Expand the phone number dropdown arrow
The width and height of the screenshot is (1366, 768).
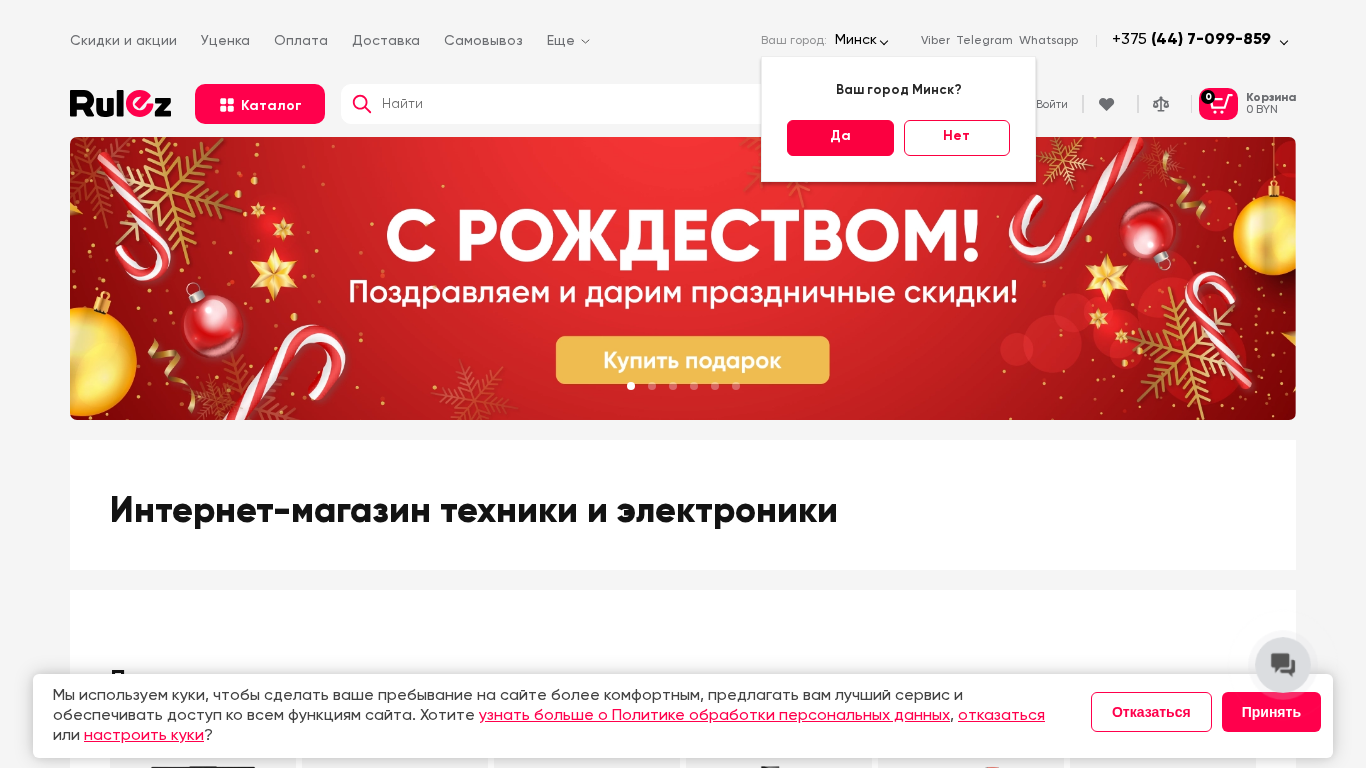[1284, 42]
